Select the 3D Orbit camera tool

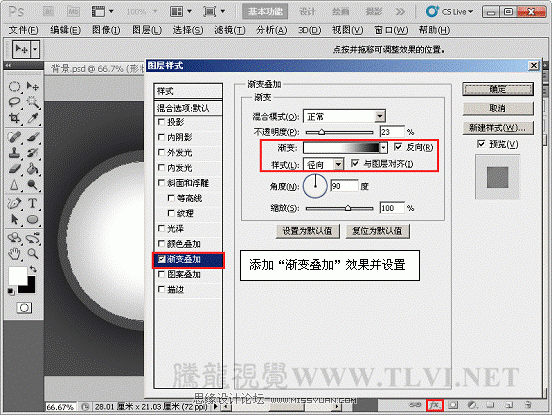click(x=33, y=238)
